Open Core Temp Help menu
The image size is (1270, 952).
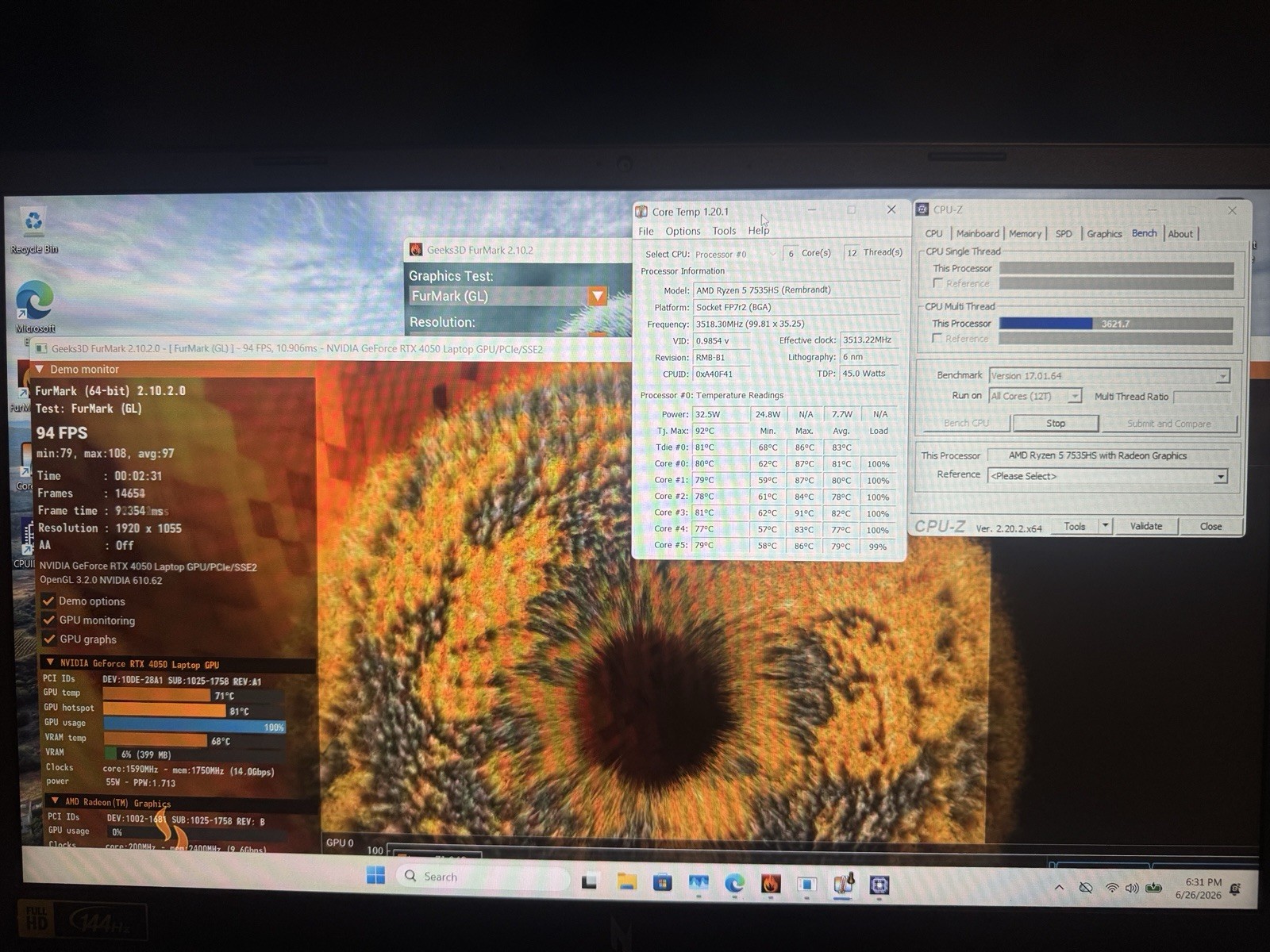[x=759, y=231]
